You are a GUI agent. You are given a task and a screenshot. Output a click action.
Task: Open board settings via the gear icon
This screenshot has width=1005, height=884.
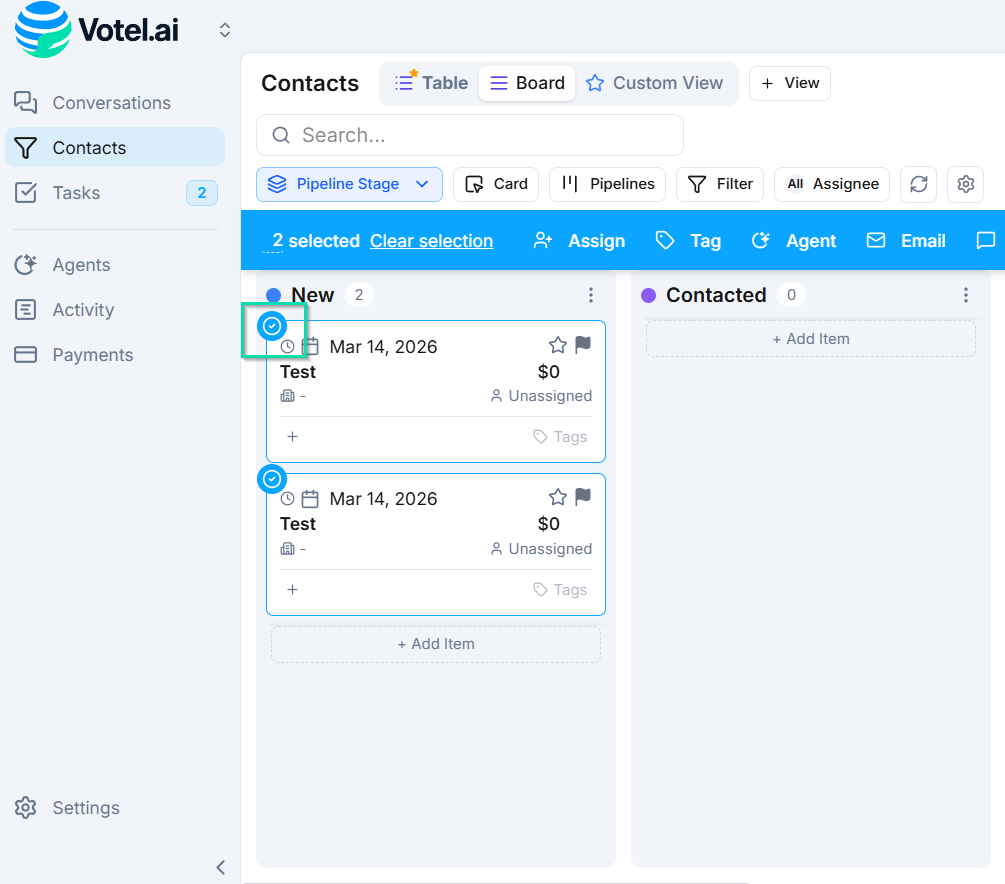[964, 184]
